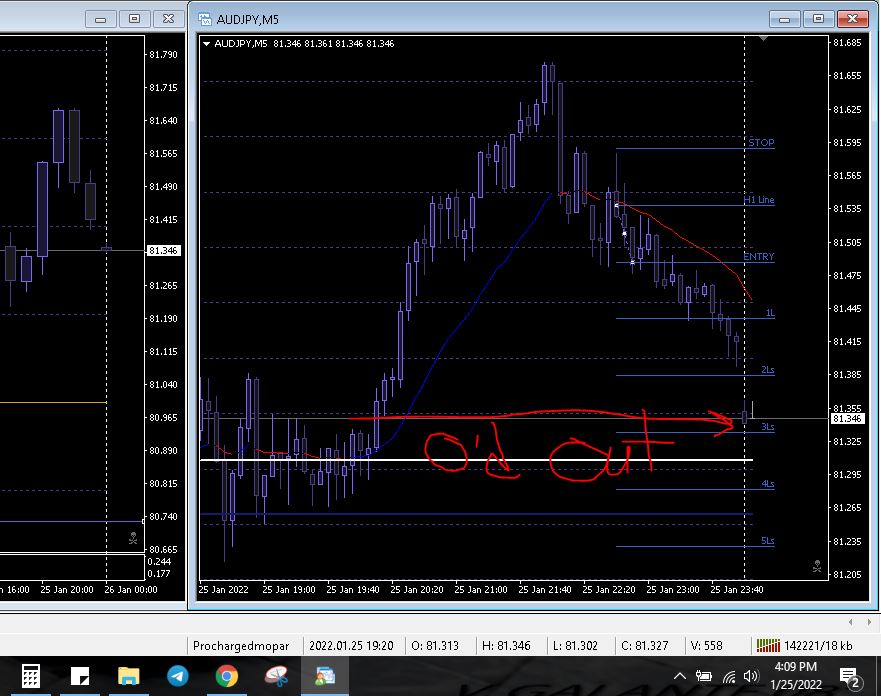Click the 81.346 price tag on right axis

(x=847, y=418)
